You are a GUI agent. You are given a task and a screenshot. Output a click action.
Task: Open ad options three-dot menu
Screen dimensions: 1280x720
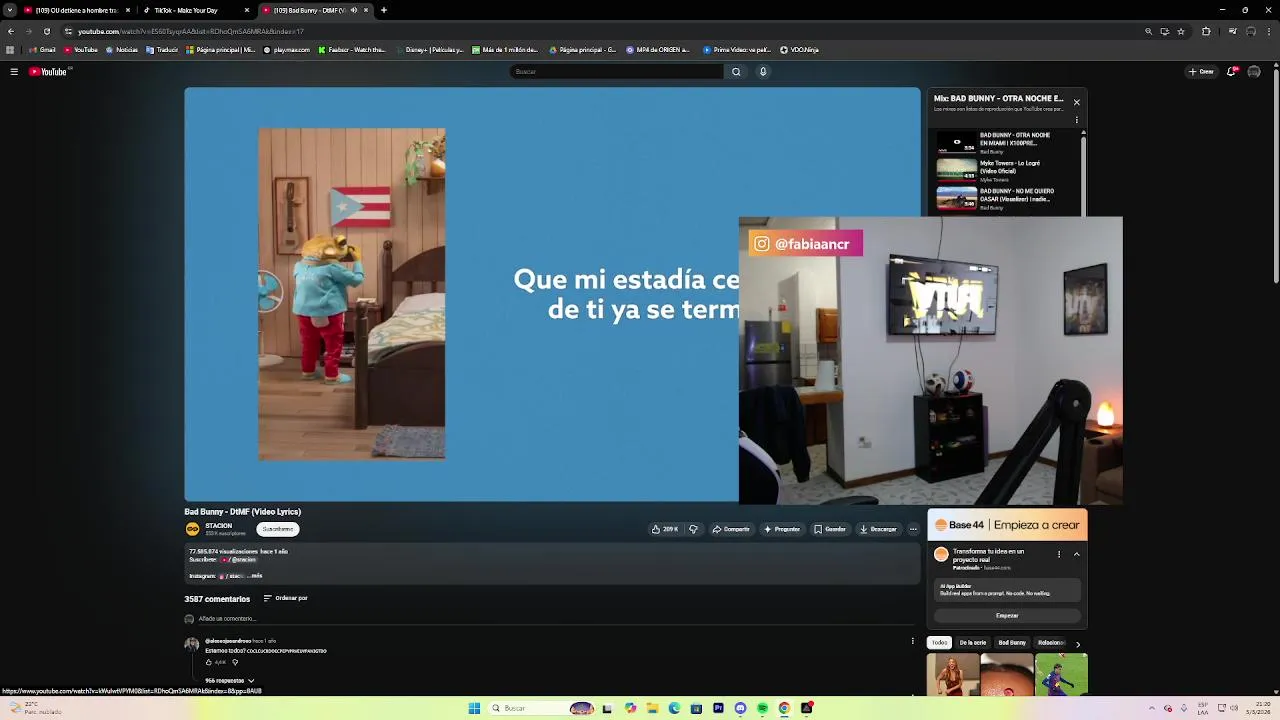(1059, 554)
